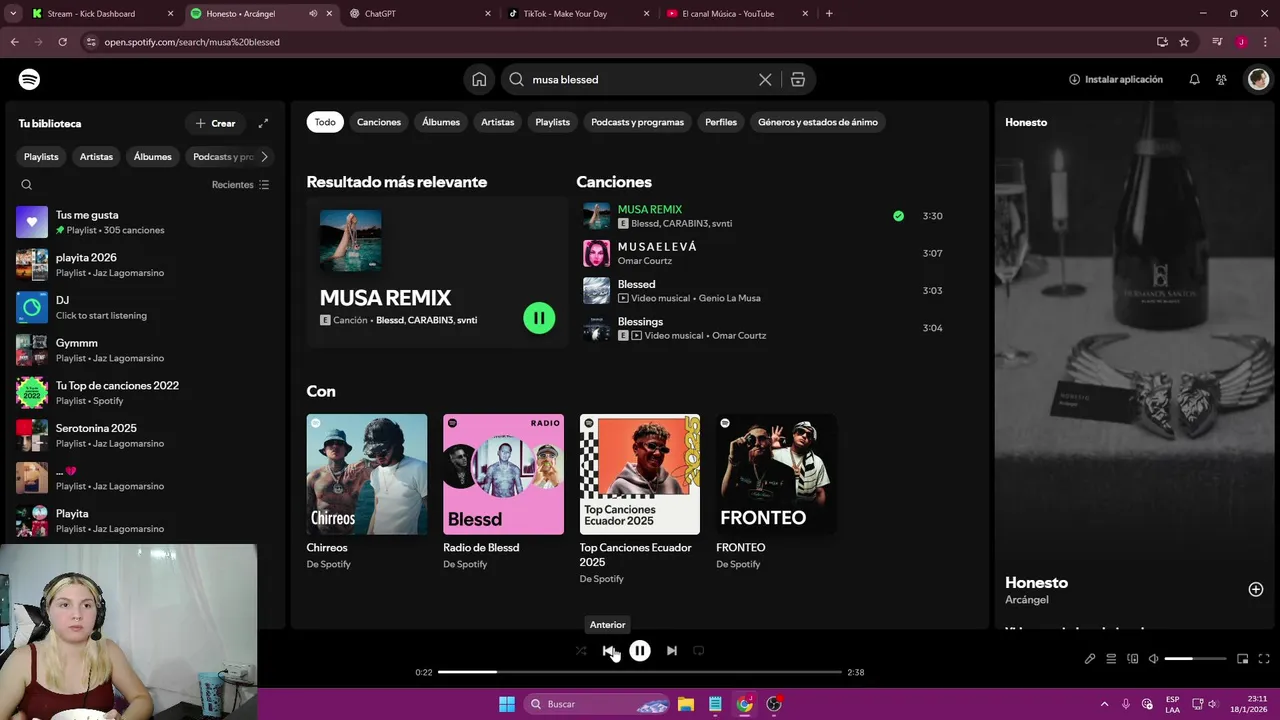1280x720 pixels.
Task: Click Chrome bookmark star icon
Action: point(1184,42)
